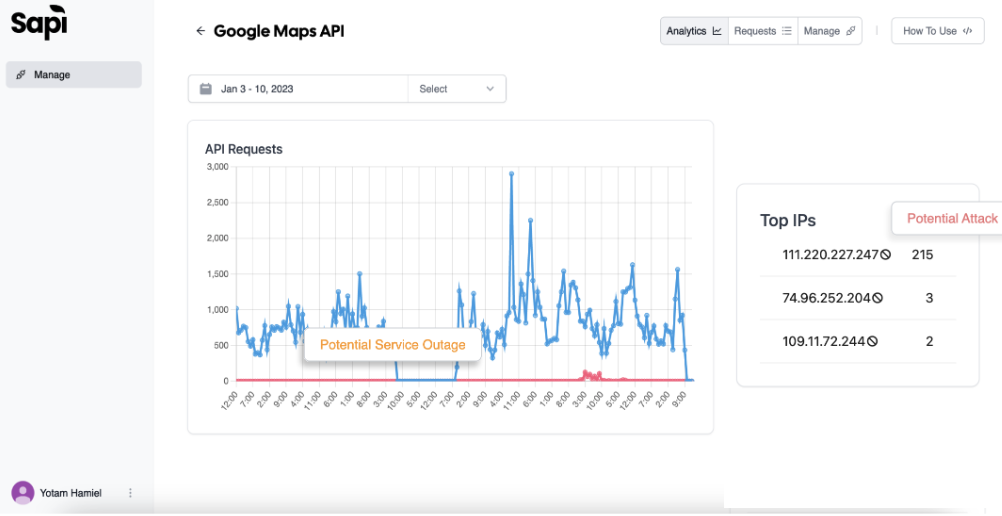Click the Potential Attack label
Image resolution: width=1002 pixels, height=516 pixels.
click(x=952, y=219)
